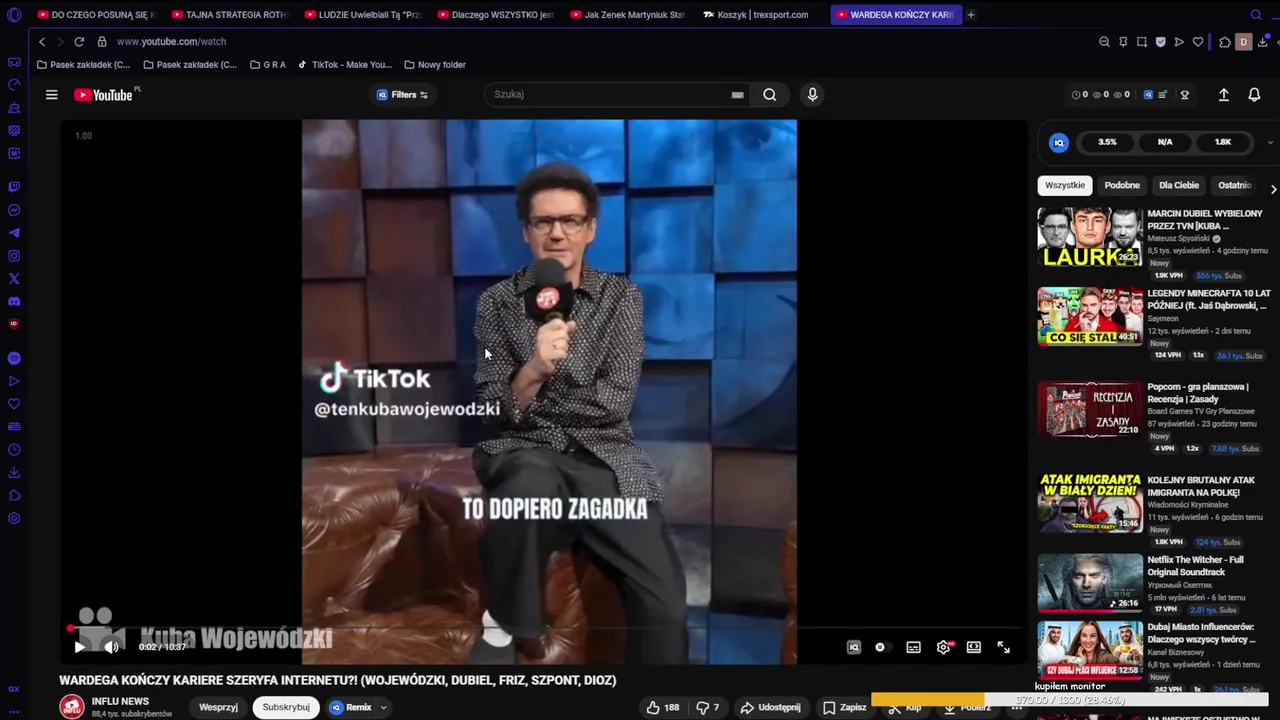Dislike the video (7)
The width and height of the screenshot is (1280, 720).
click(x=708, y=707)
